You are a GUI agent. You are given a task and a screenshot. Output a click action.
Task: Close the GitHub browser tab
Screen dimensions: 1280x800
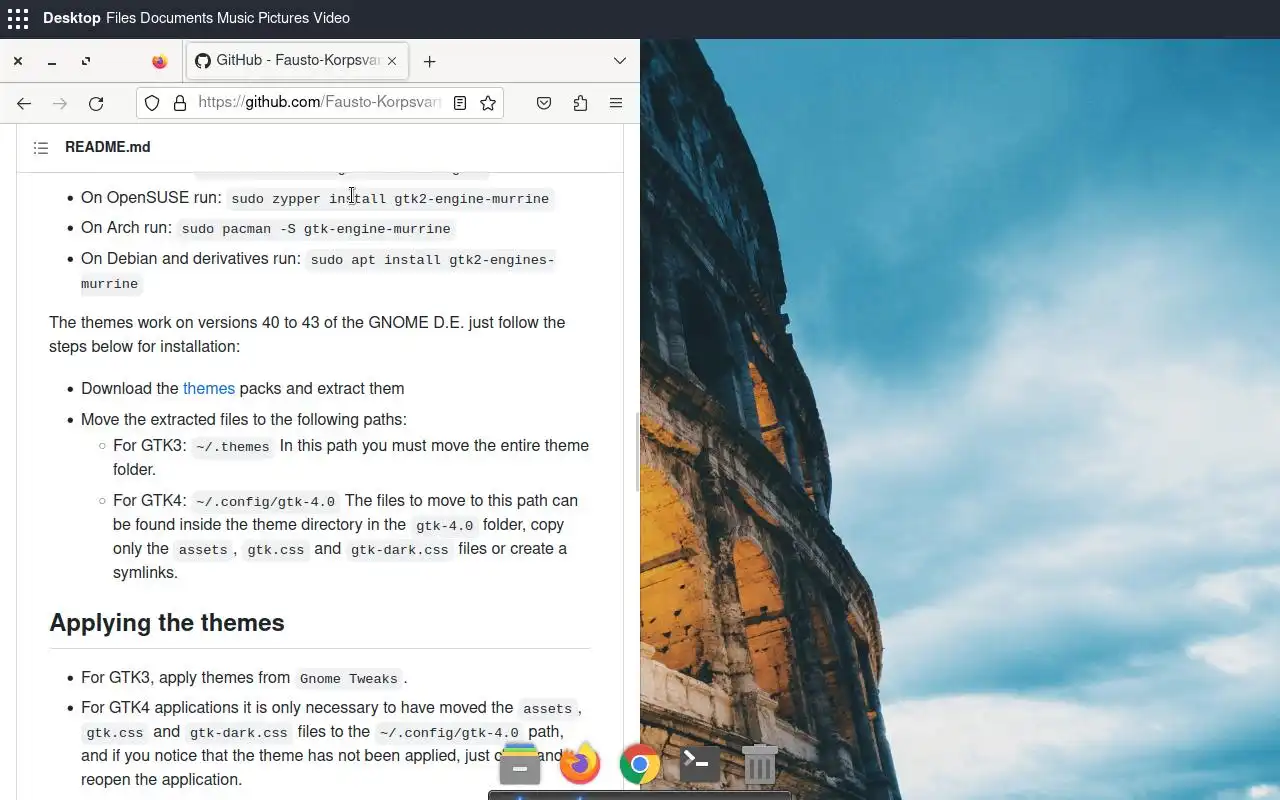(392, 61)
